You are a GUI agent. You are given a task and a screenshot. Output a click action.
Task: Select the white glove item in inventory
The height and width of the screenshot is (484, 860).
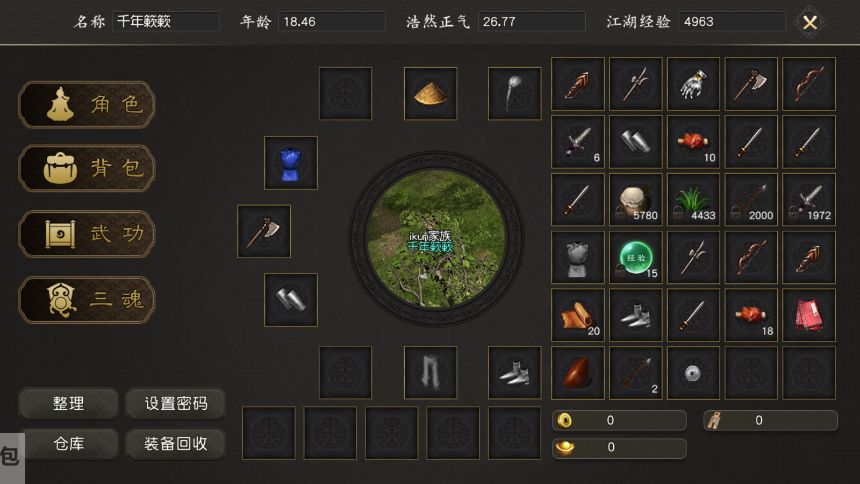693,84
